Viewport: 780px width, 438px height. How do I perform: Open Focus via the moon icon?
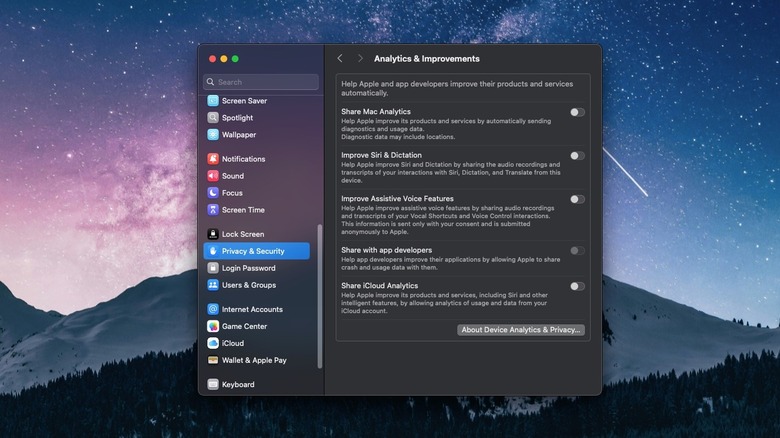click(x=213, y=193)
